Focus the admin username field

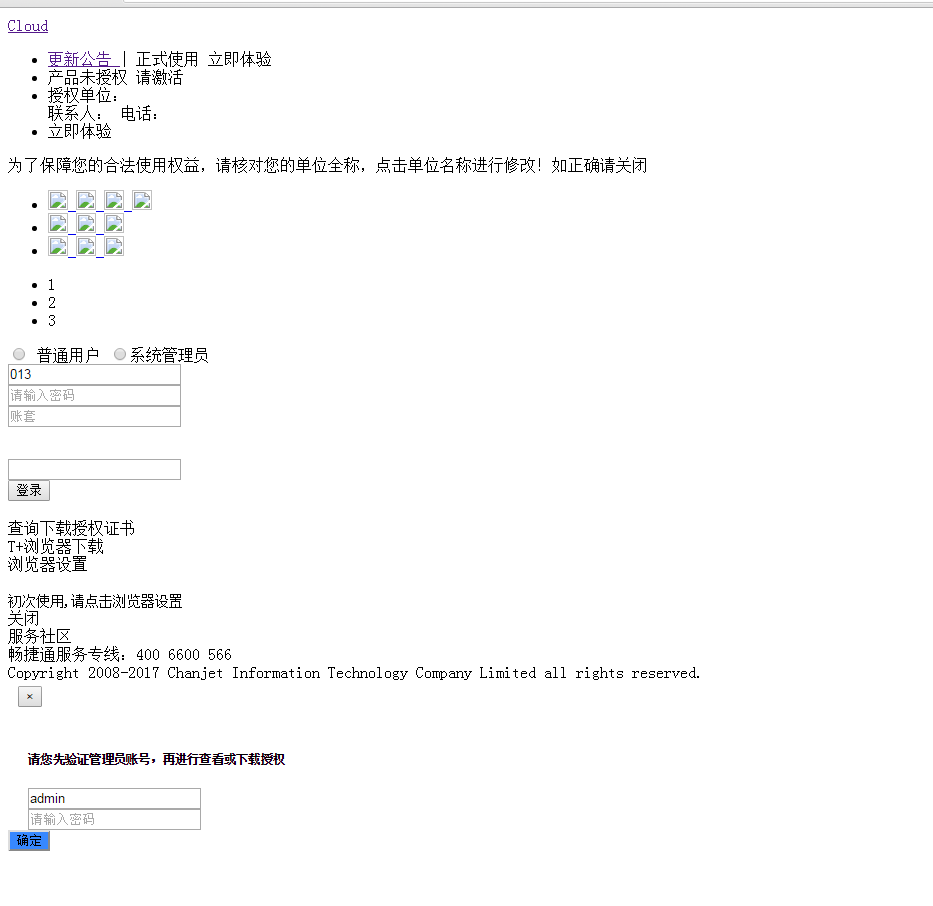pos(114,799)
